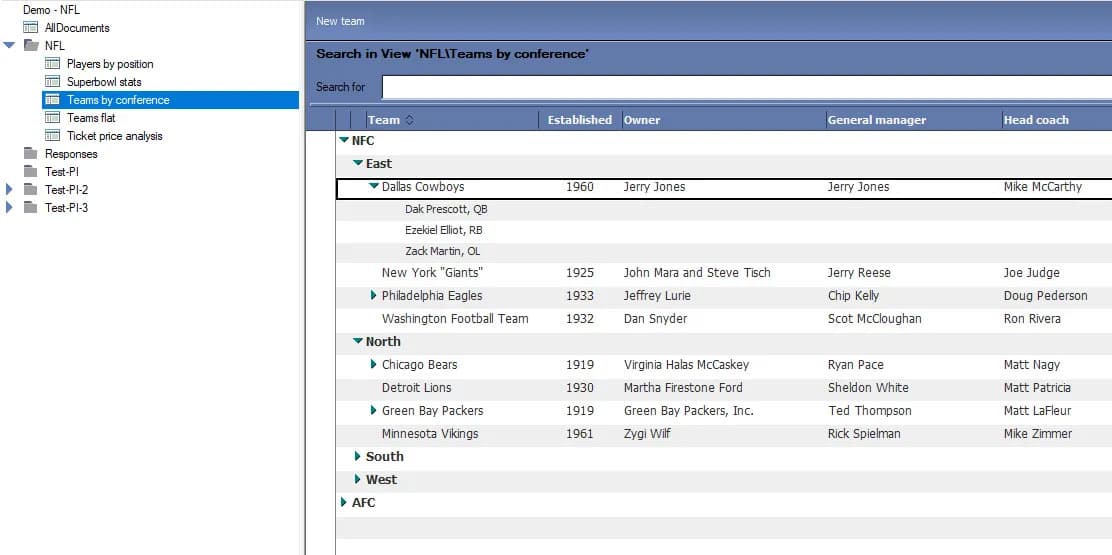Click general manager Scot McCloughan
The width and height of the screenshot is (1112, 555).
[x=874, y=318]
